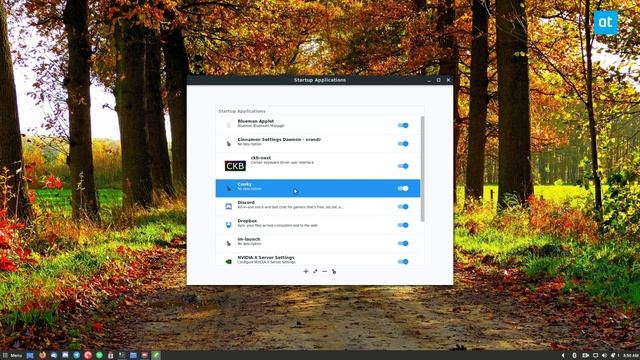Open Telegram from the panel
Image resolution: width=640 pixels, height=360 pixels.
(76, 355)
